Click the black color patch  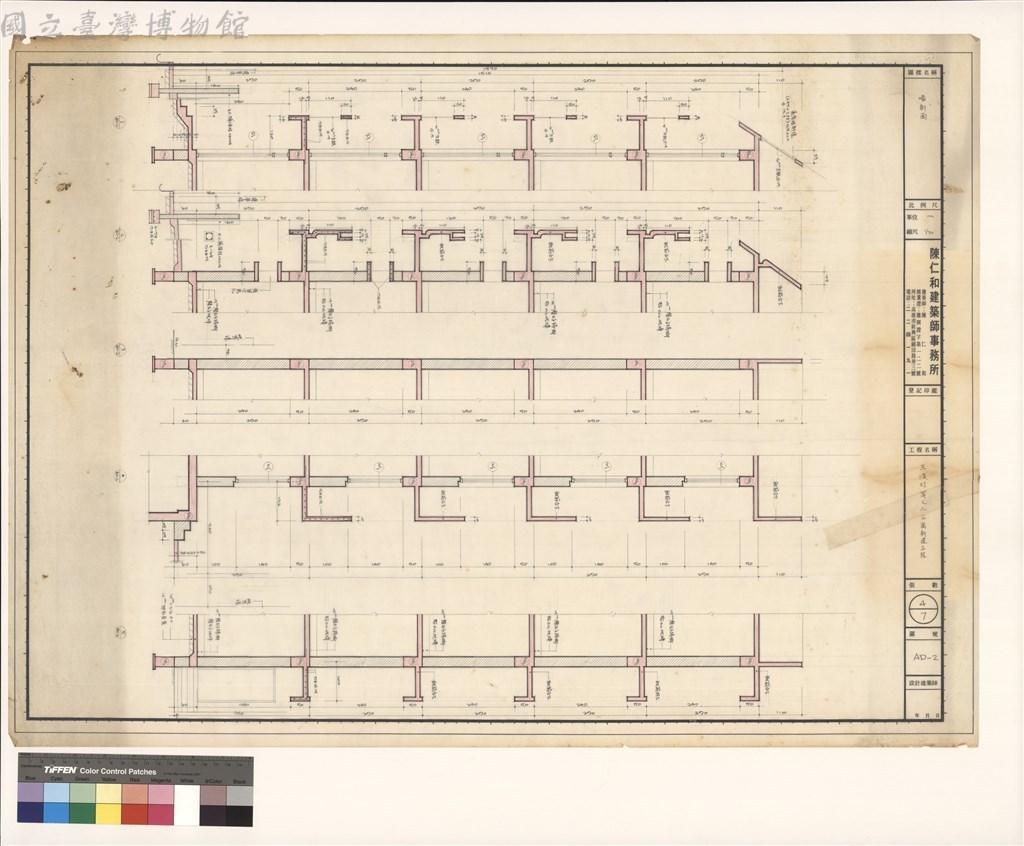click(x=240, y=815)
